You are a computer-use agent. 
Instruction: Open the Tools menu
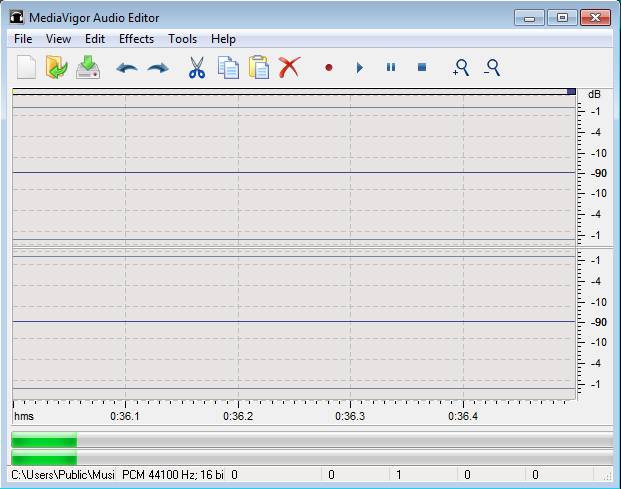[x=183, y=39]
